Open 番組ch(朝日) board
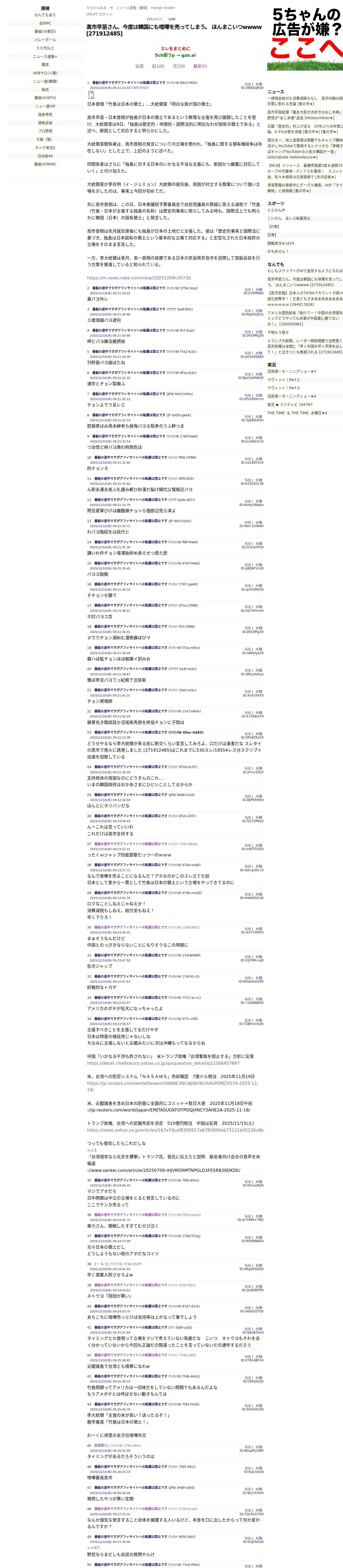This screenshot has width=343, height=1568. coord(45,32)
